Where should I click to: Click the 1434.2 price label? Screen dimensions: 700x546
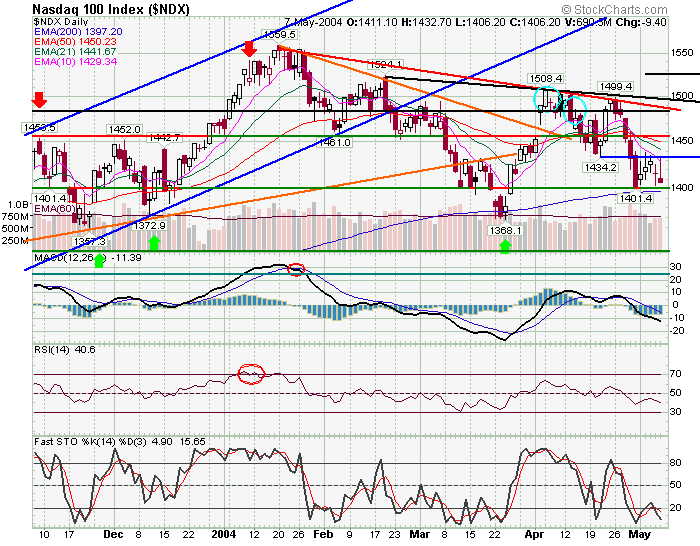[x=600, y=167]
